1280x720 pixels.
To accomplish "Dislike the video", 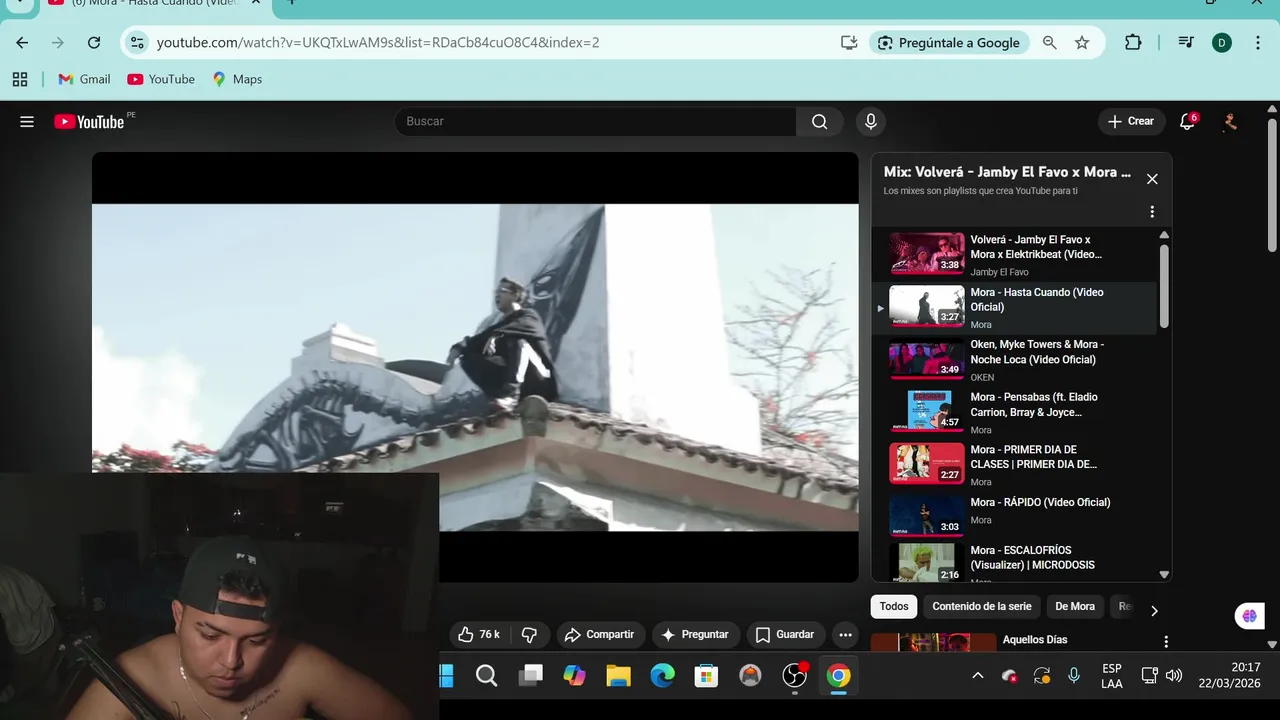I will (x=530, y=634).
